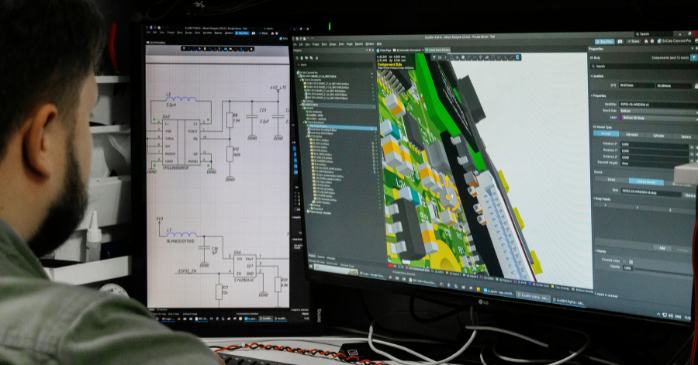Click Add button under Snap Points
698x365 pixels.
tap(662, 248)
